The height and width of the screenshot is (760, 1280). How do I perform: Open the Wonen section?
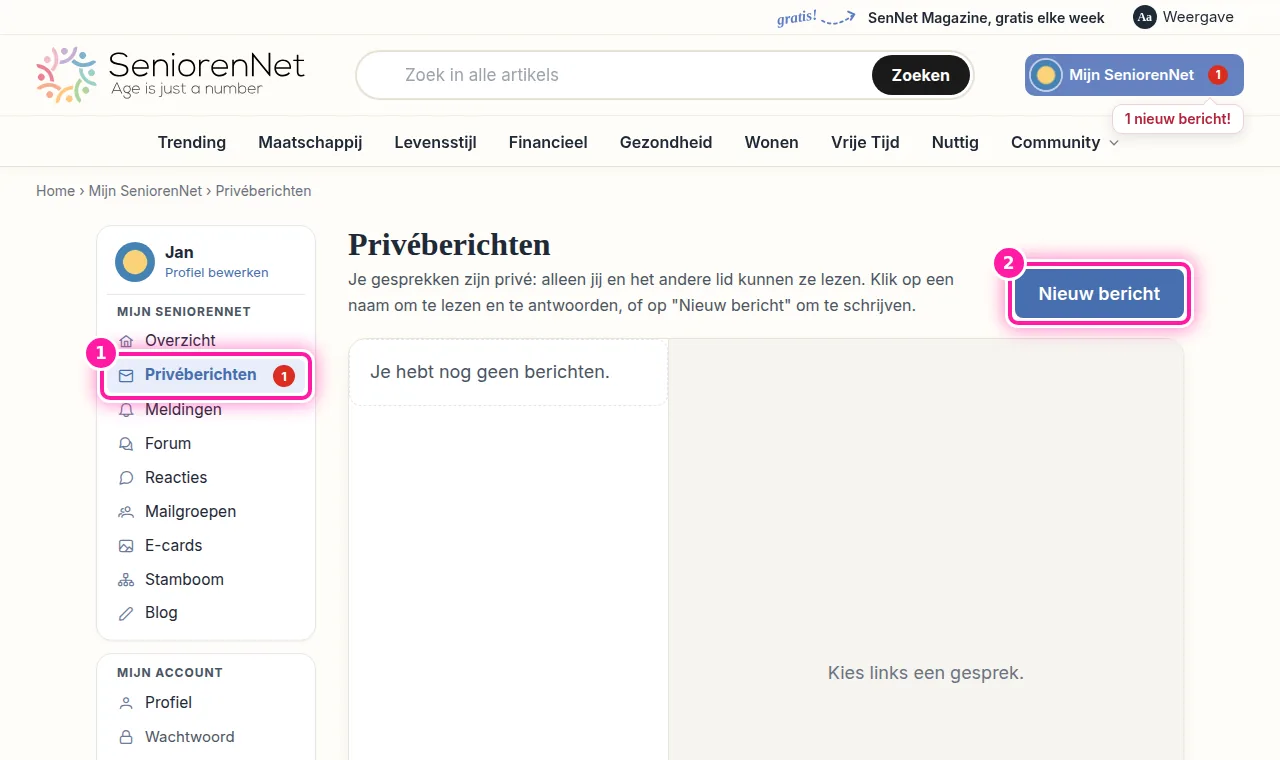771,142
